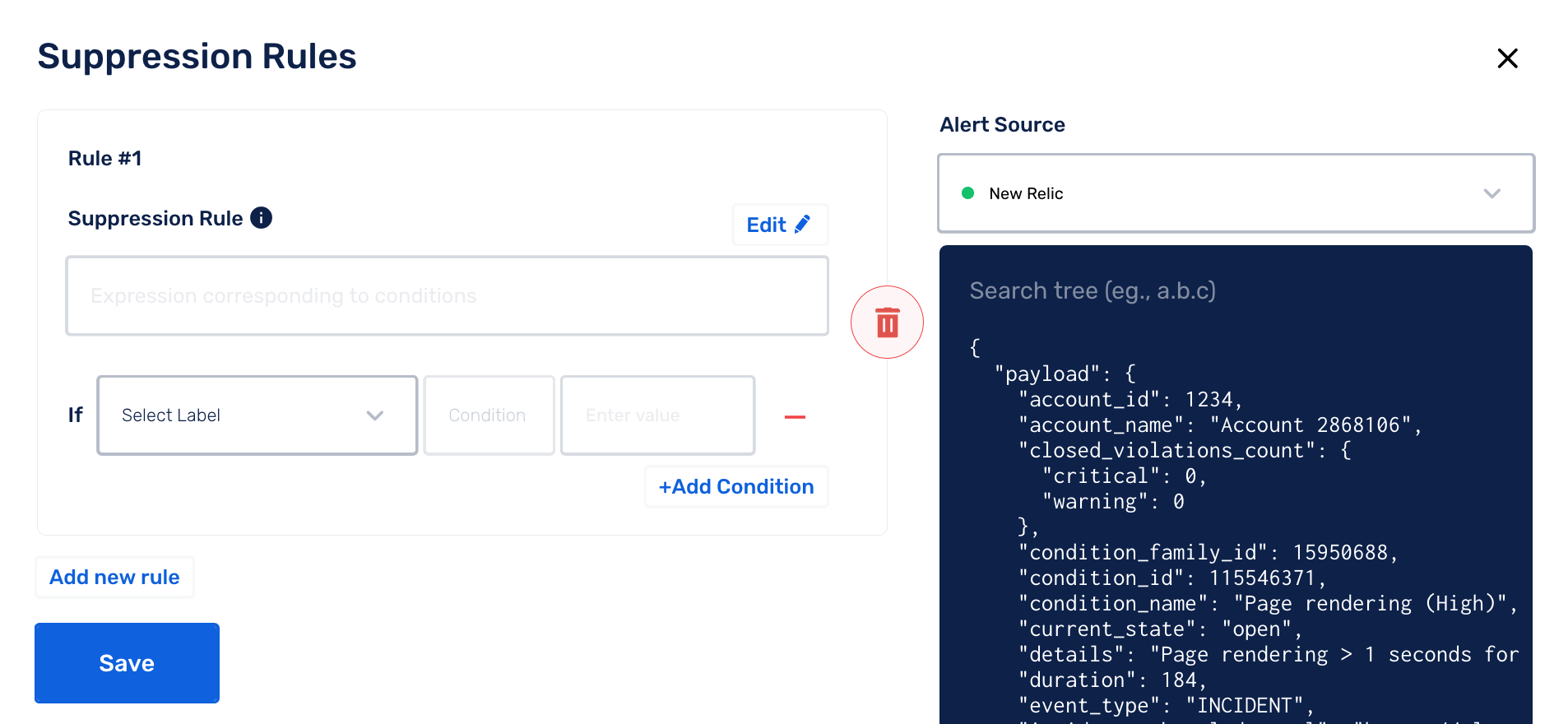Click the Add Condition button
The image size is (1568, 724).
(x=736, y=487)
